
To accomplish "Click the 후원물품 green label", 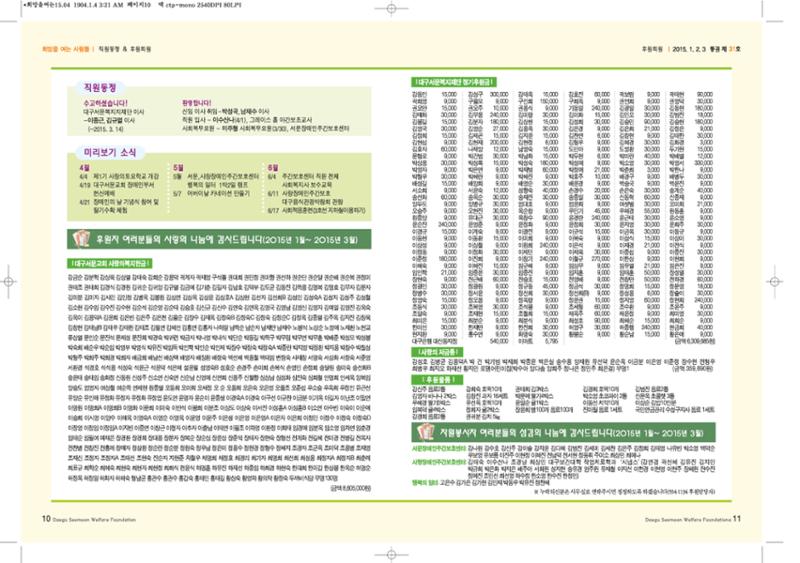I will pyautogui.click(x=437, y=379).
